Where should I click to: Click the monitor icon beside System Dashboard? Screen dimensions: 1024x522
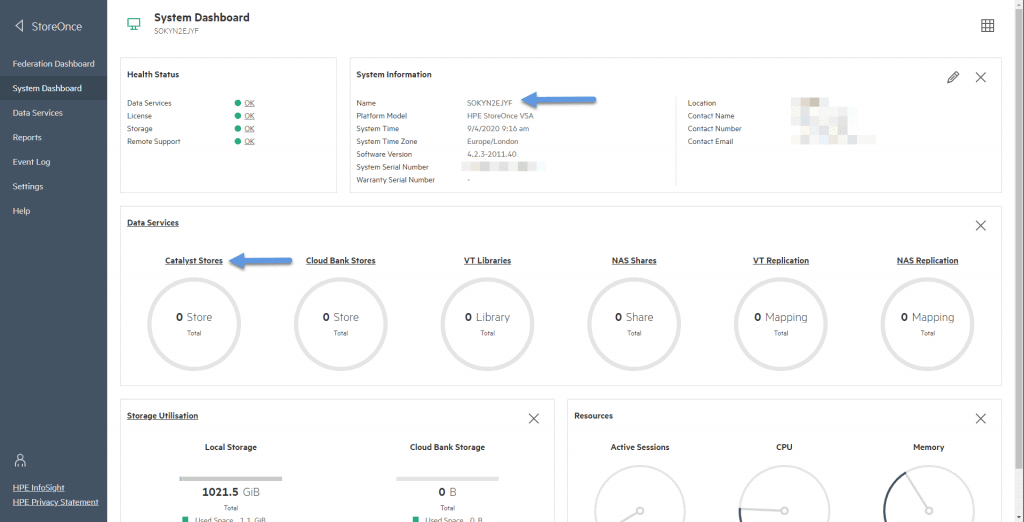pyautogui.click(x=134, y=24)
